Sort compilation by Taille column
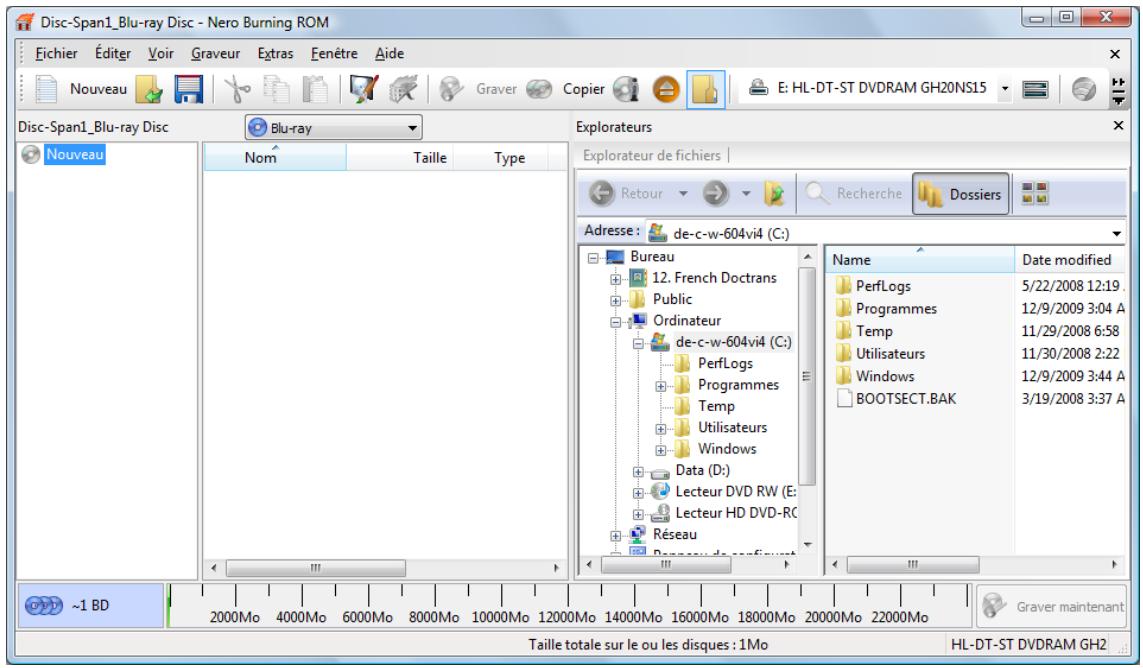 pos(399,158)
